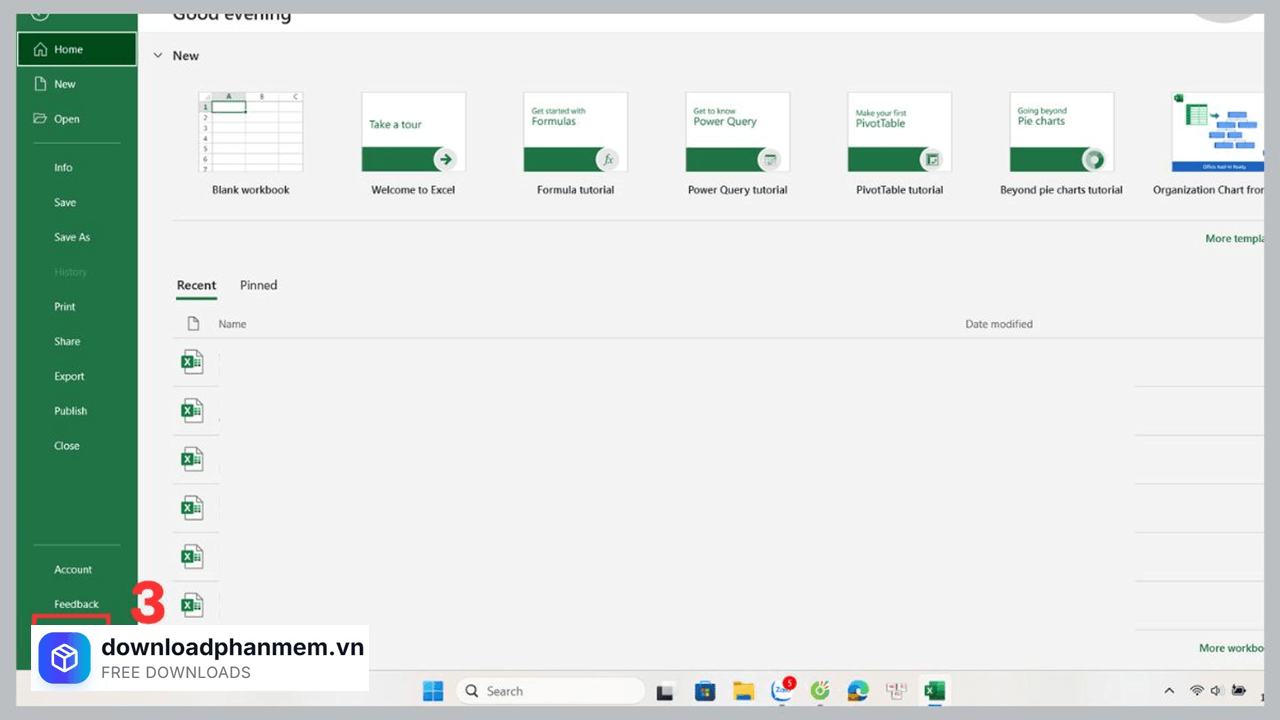This screenshot has height=720, width=1280.
Task: Click the Power Query tutorial label
Action: tap(737, 190)
